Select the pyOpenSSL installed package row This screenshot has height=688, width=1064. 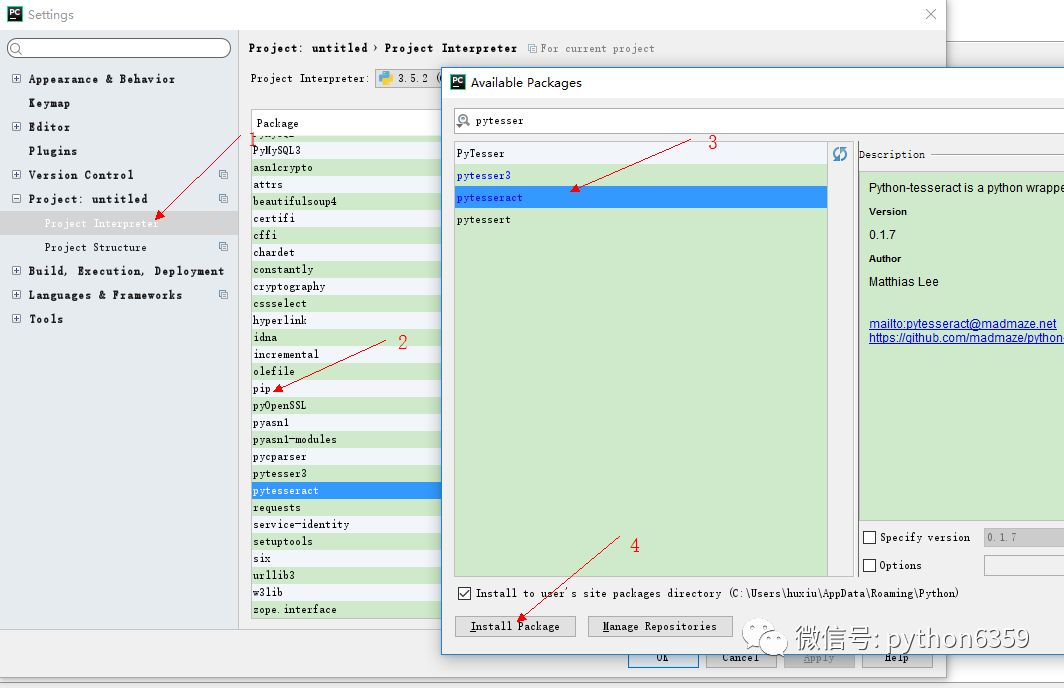[x=346, y=406]
